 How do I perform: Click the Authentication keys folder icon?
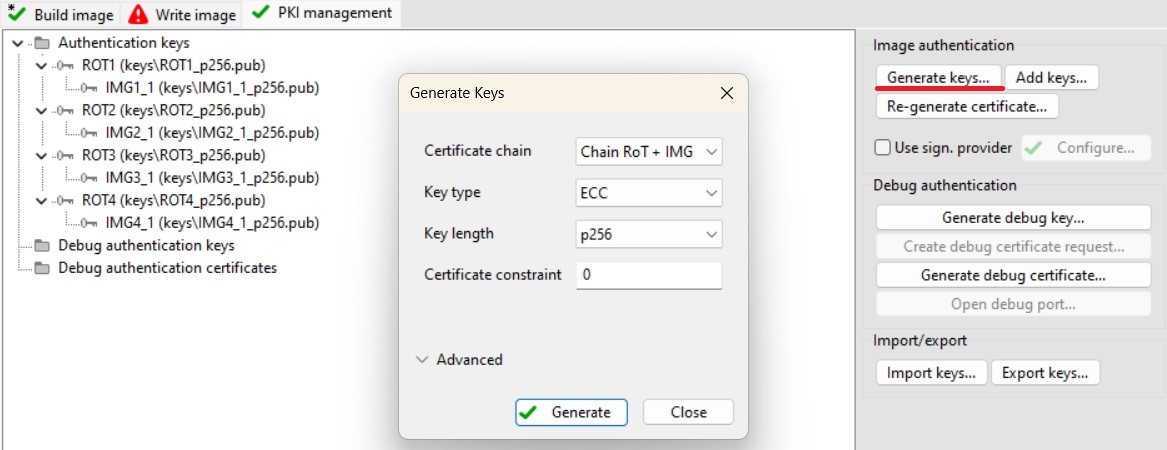pos(41,43)
